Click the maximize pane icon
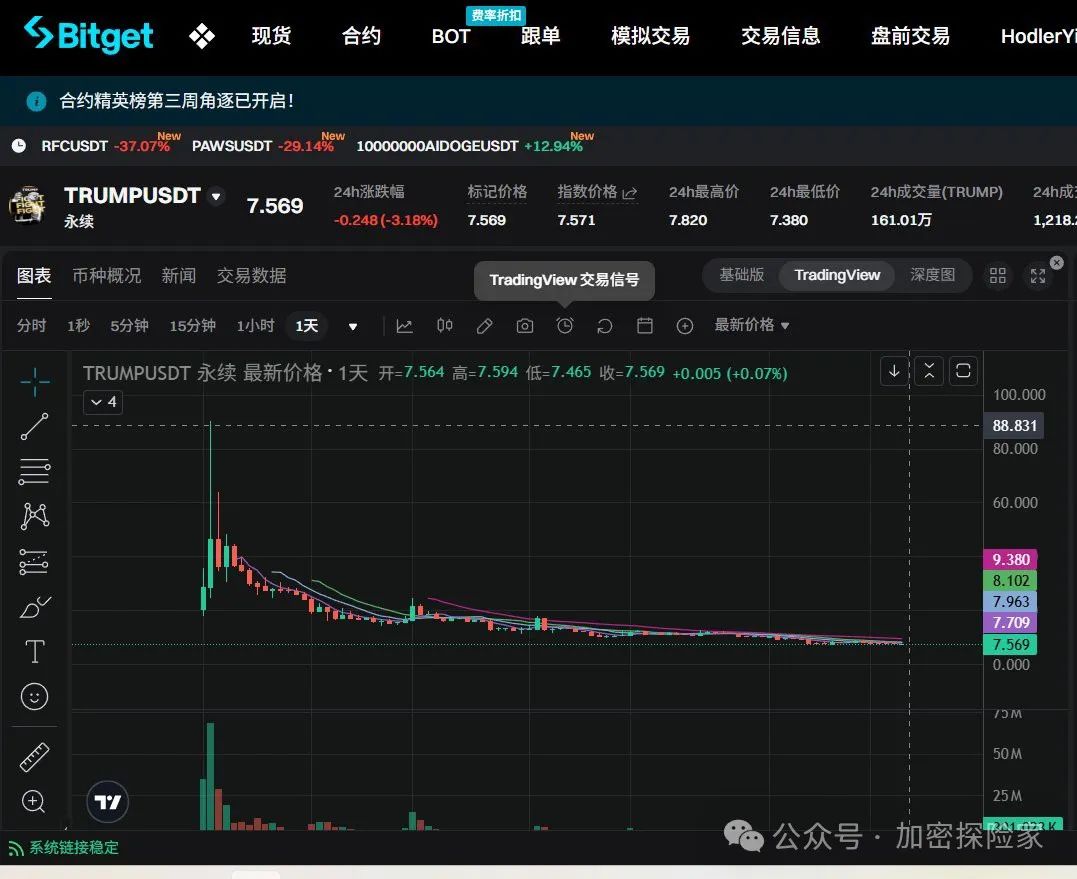 [x=963, y=371]
